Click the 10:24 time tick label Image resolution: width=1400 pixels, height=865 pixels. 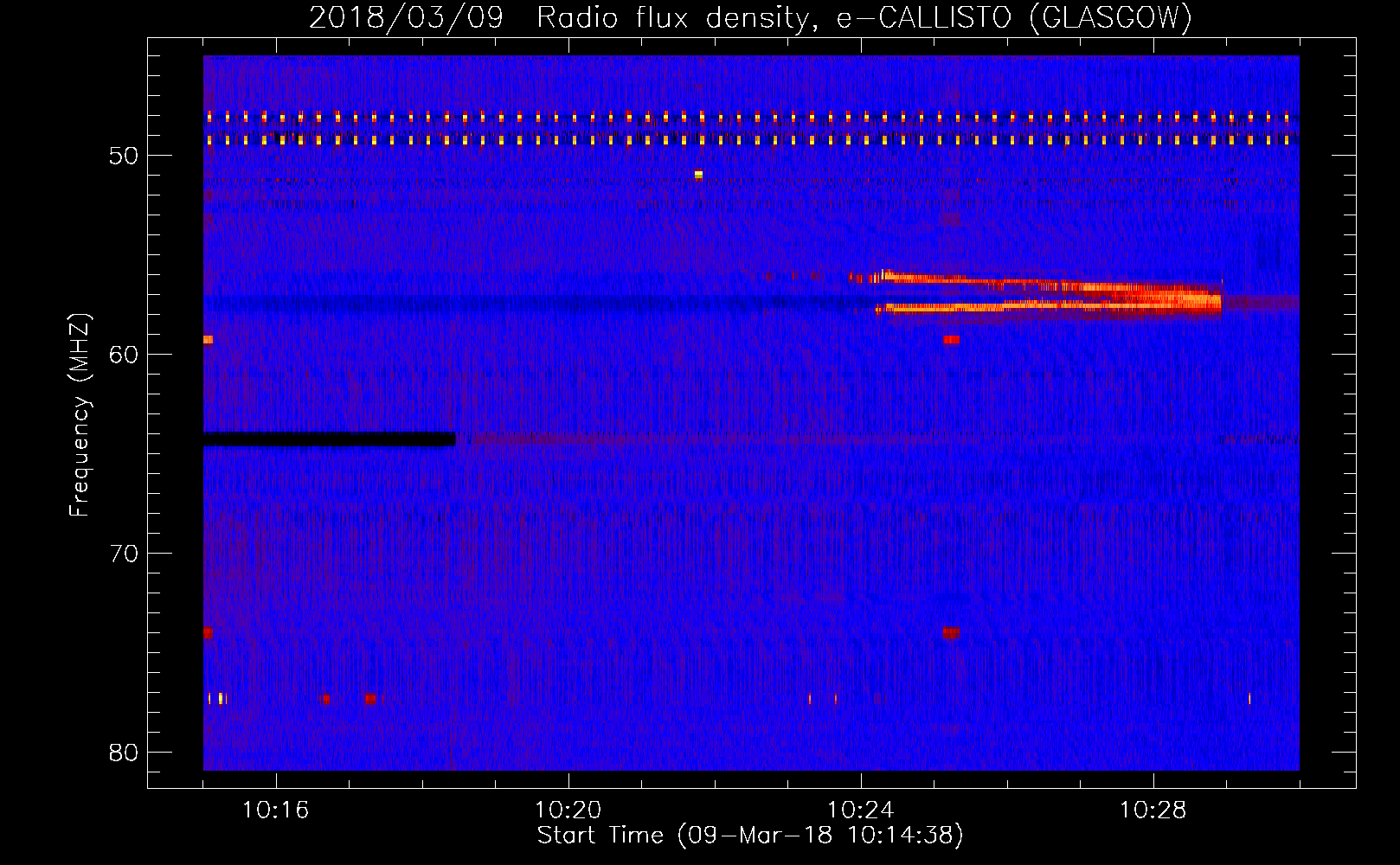[861, 811]
